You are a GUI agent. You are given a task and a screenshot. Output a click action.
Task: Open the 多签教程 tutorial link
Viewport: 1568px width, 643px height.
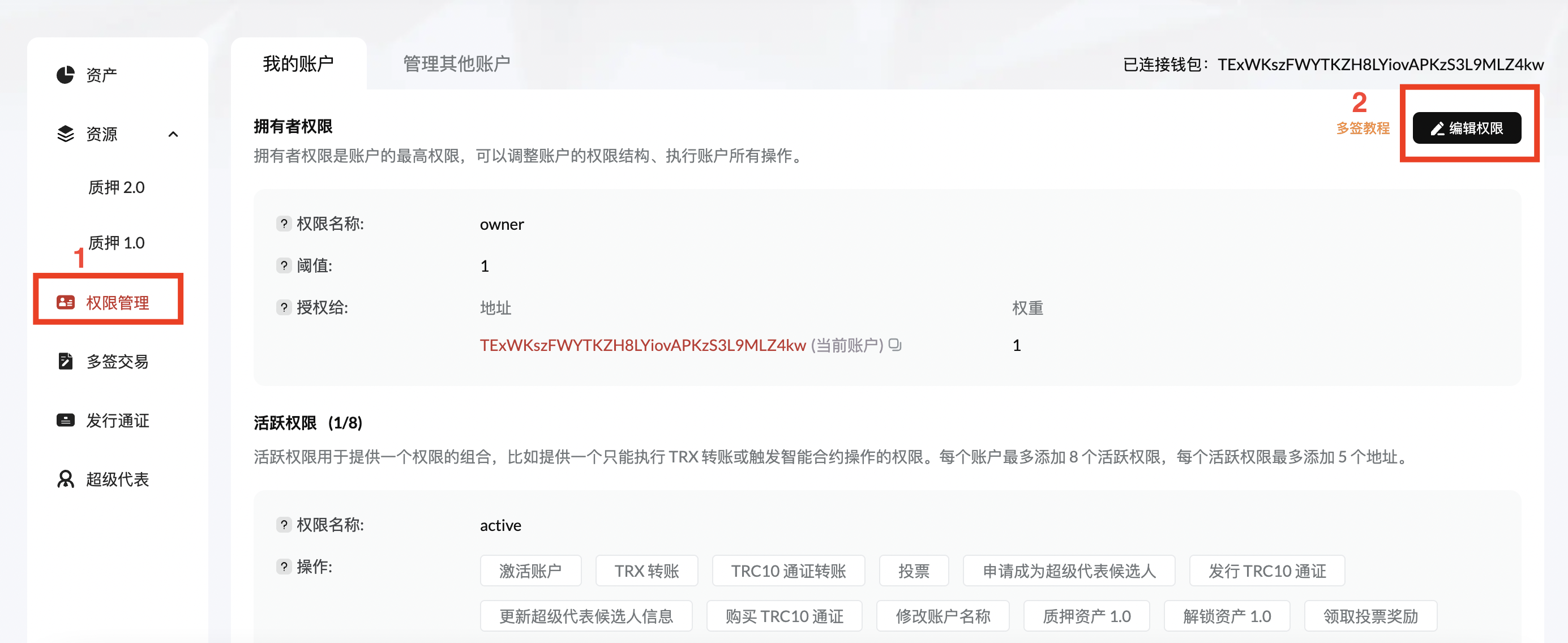pos(1363,128)
